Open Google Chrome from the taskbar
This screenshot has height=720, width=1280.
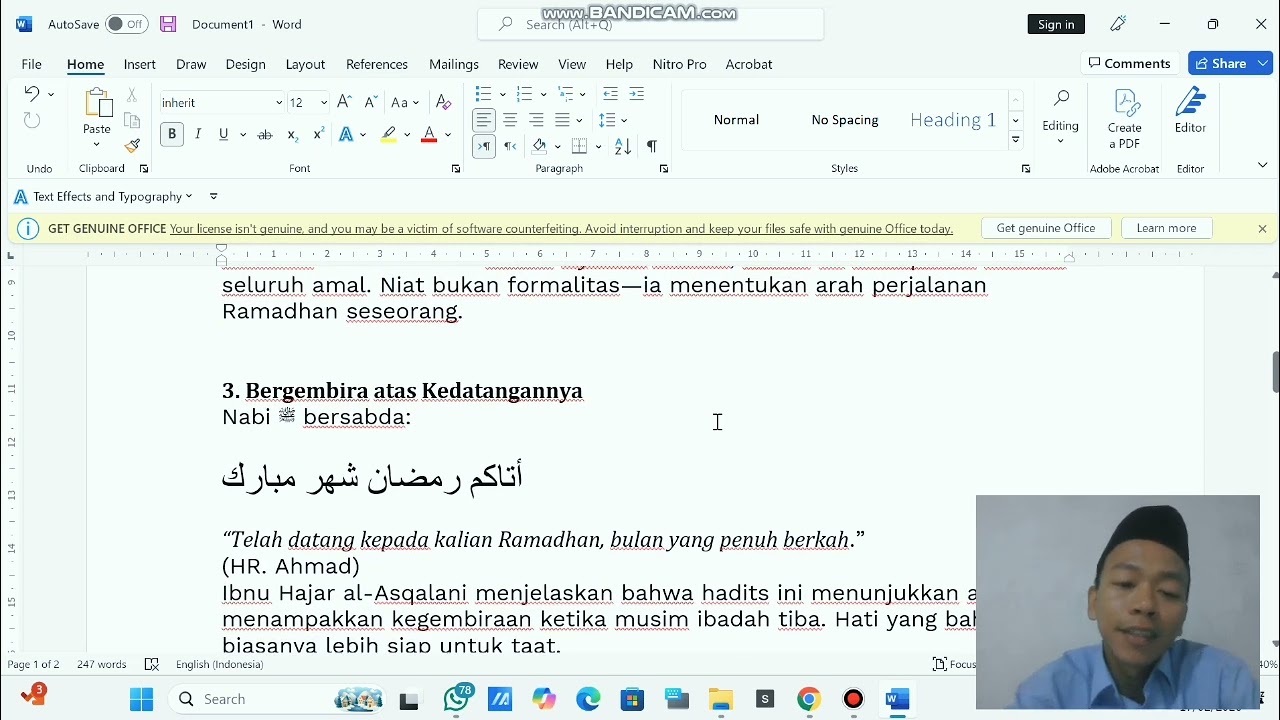pos(809,699)
